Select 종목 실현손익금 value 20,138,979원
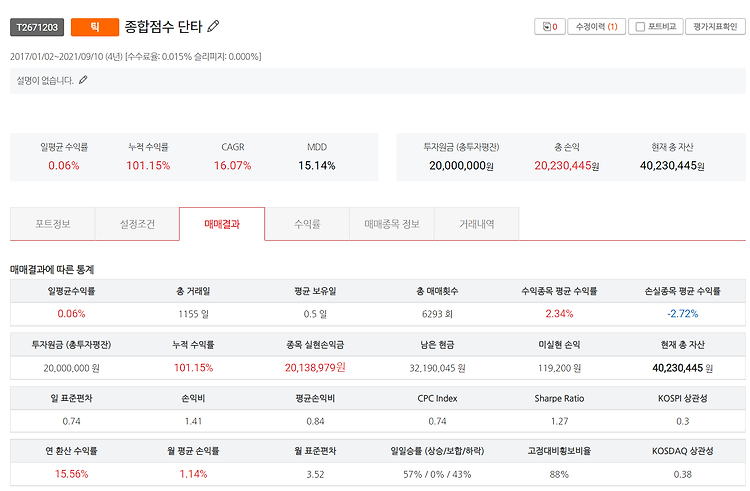The width and height of the screenshot is (750, 491). (315, 368)
